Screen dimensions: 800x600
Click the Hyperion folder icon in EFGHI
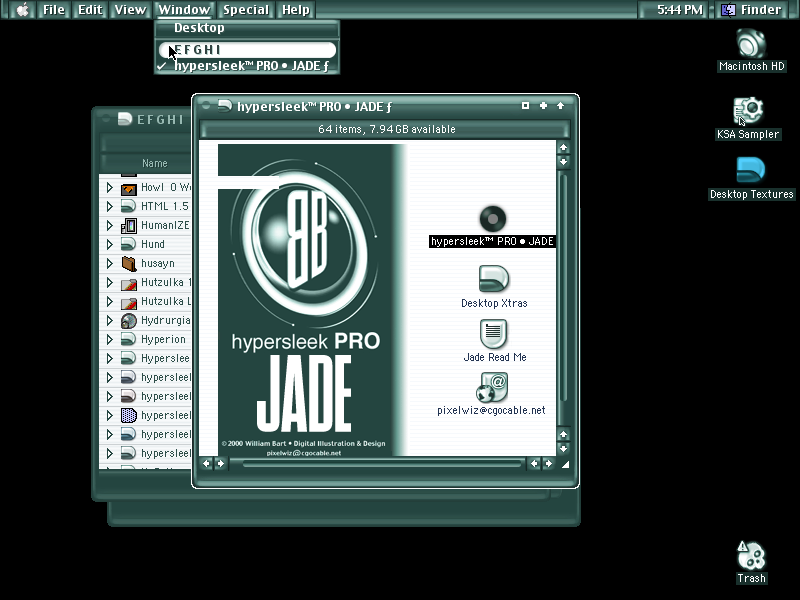click(129, 339)
